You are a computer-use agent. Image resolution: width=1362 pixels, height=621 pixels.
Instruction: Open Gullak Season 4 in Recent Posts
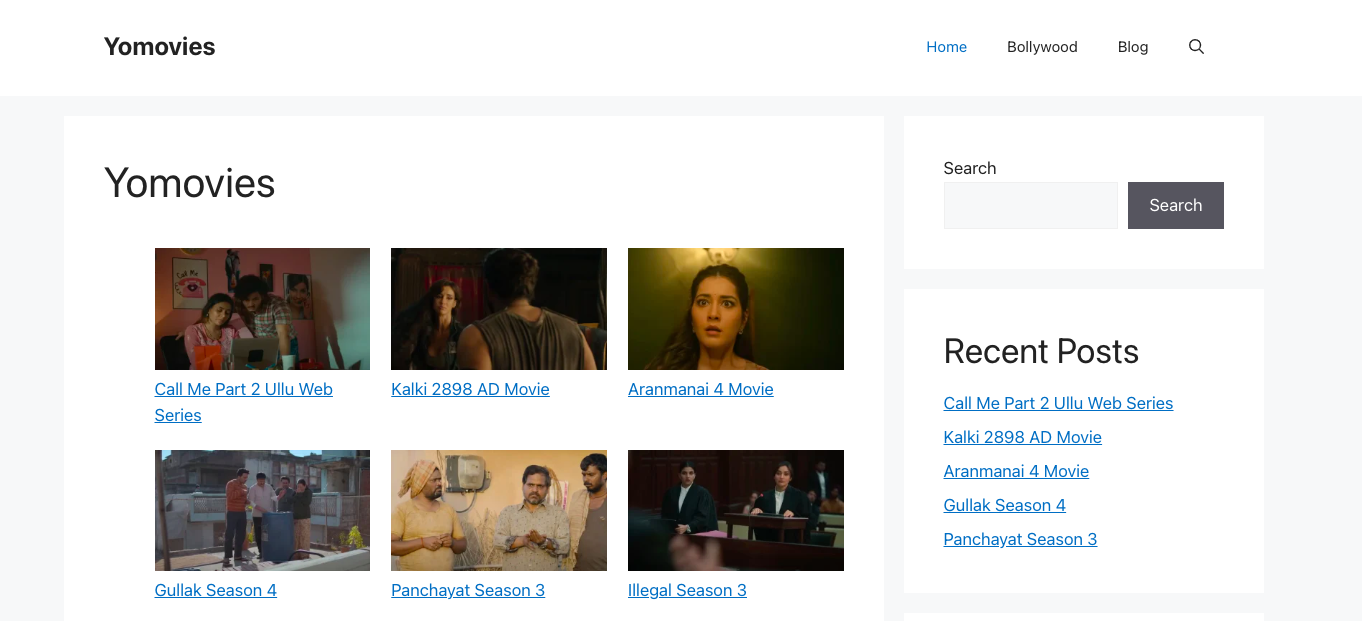point(1004,505)
